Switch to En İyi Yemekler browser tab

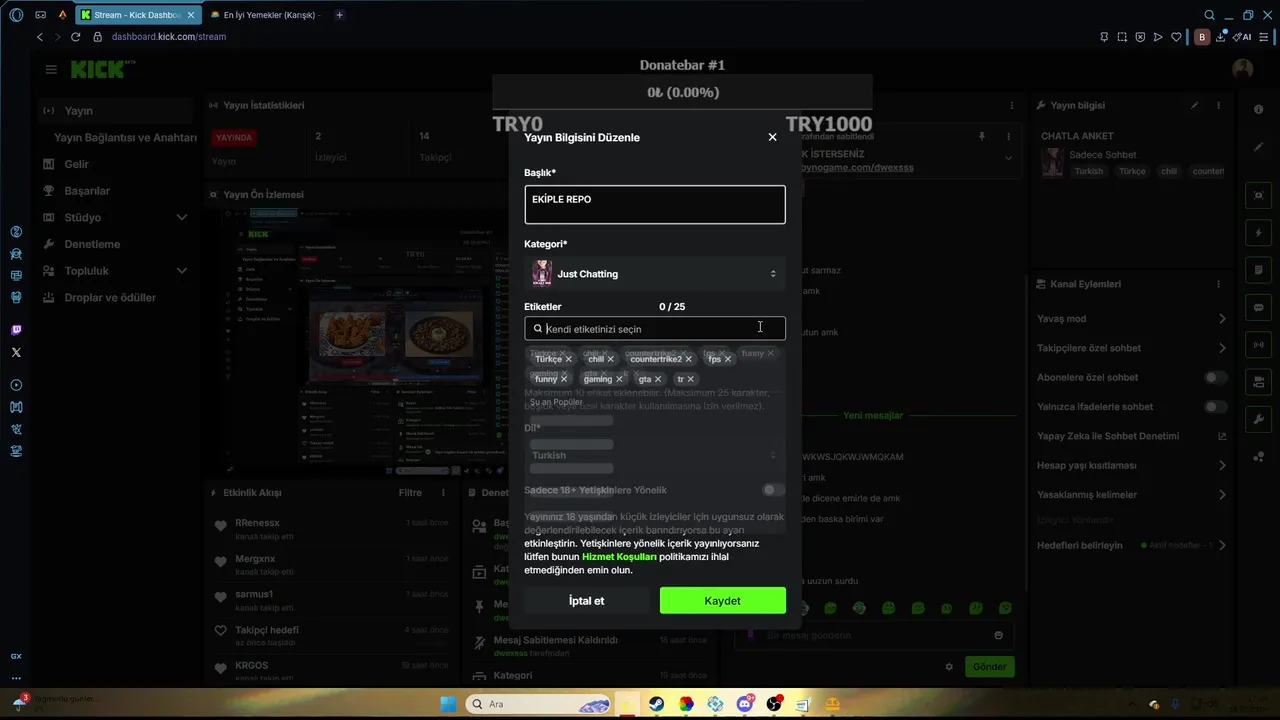click(264, 15)
